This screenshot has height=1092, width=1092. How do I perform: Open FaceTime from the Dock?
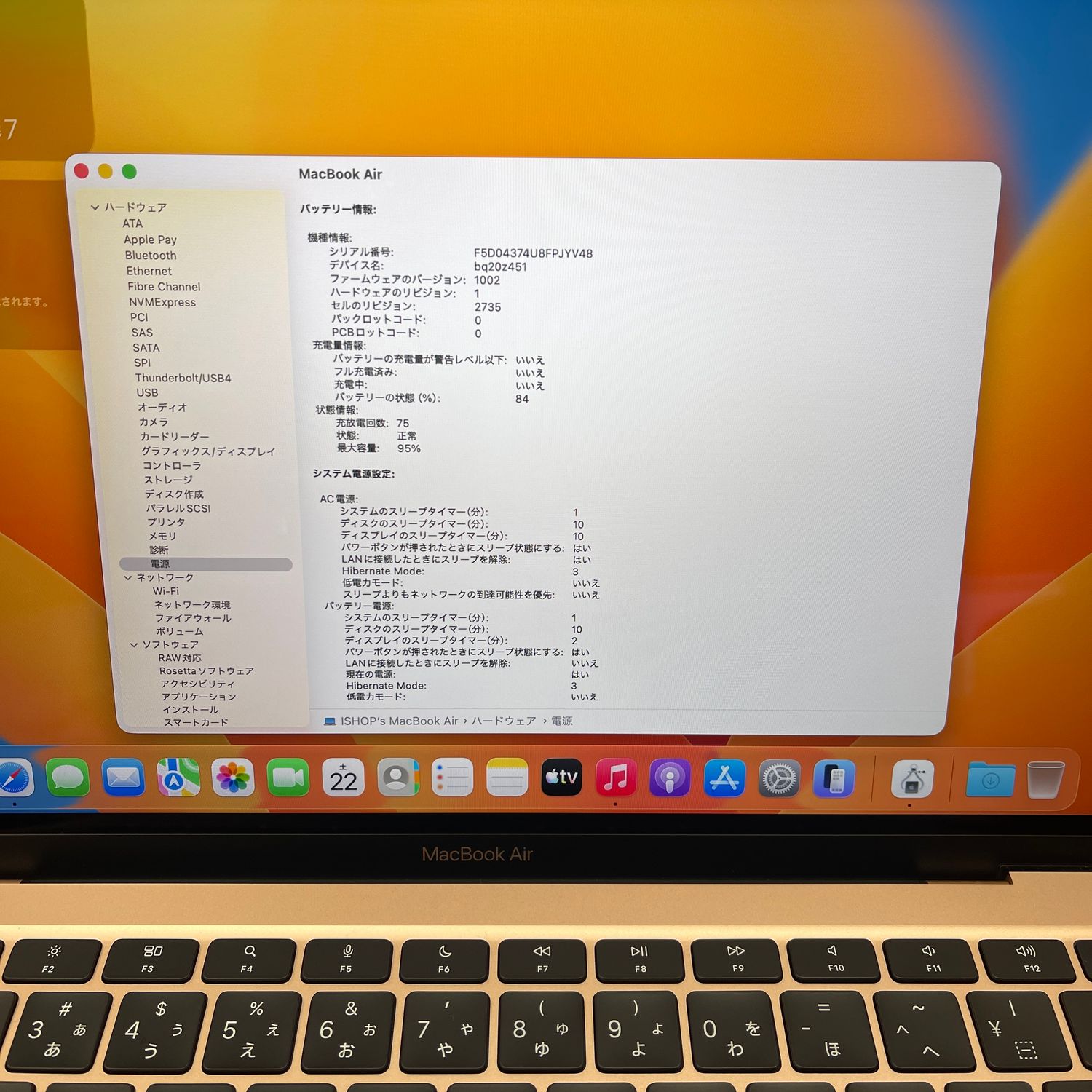(x=288, y=778)
